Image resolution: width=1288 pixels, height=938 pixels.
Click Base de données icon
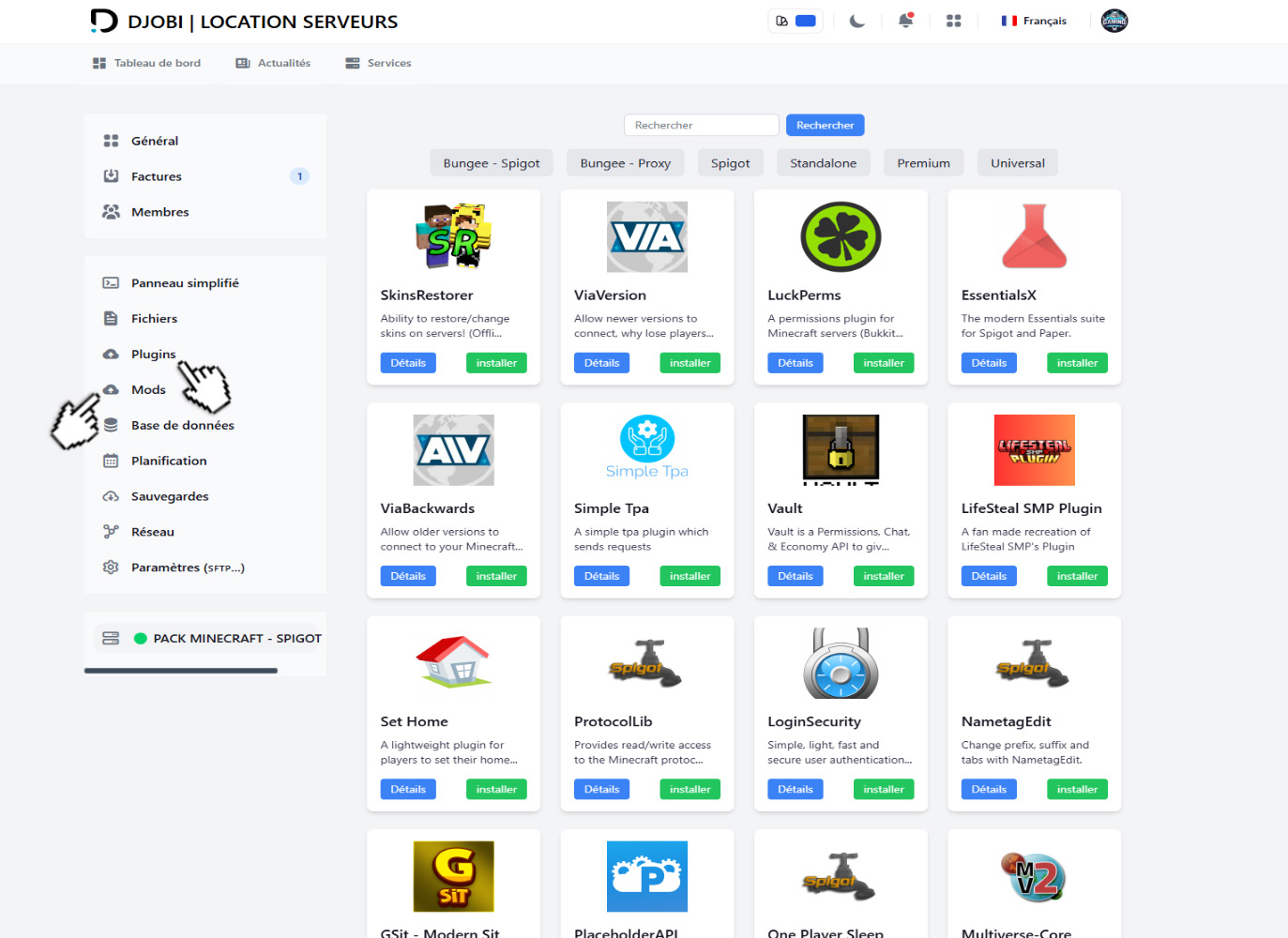[111, 425]
